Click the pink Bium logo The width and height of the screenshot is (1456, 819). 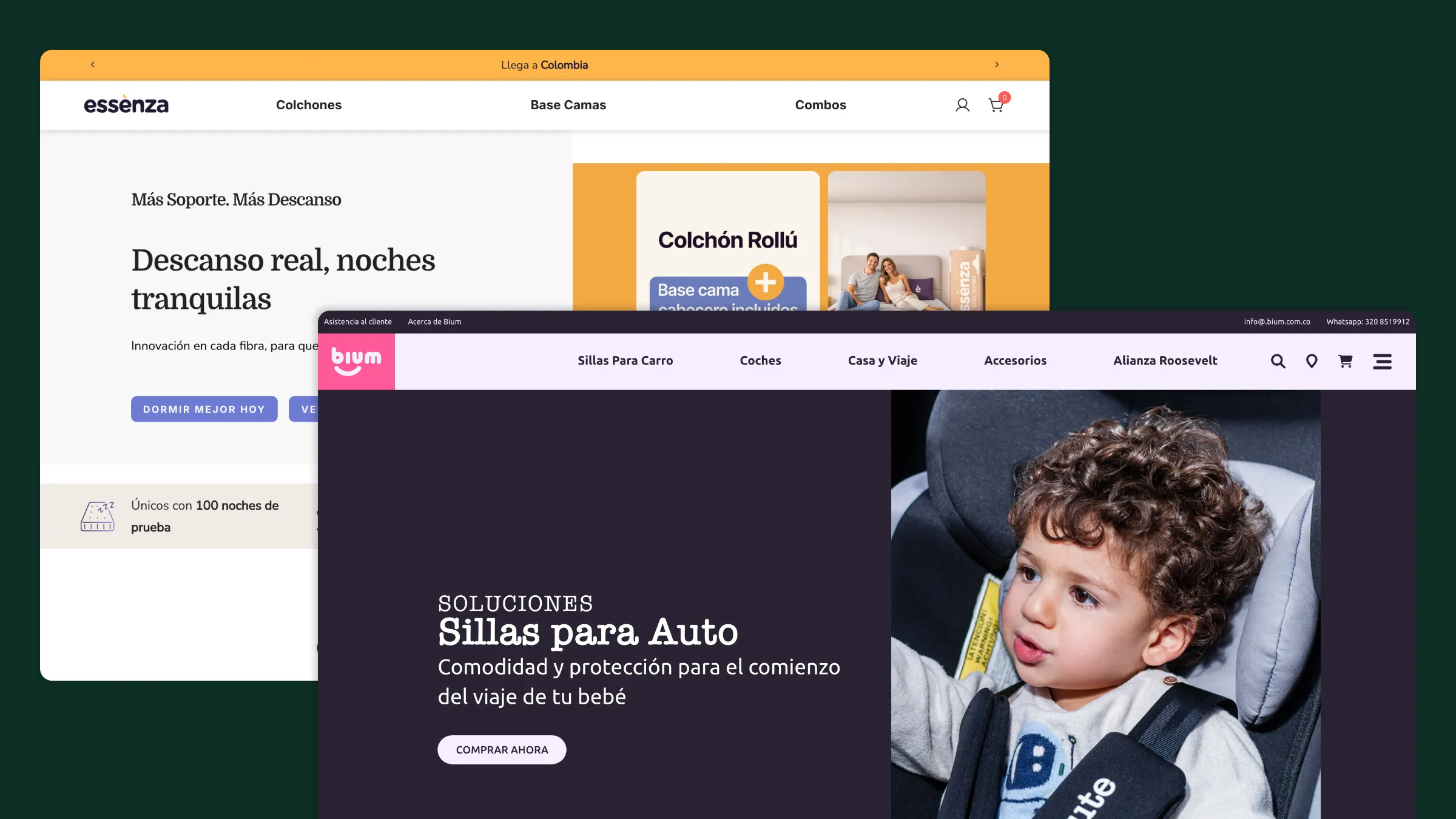tap(356, 361)
